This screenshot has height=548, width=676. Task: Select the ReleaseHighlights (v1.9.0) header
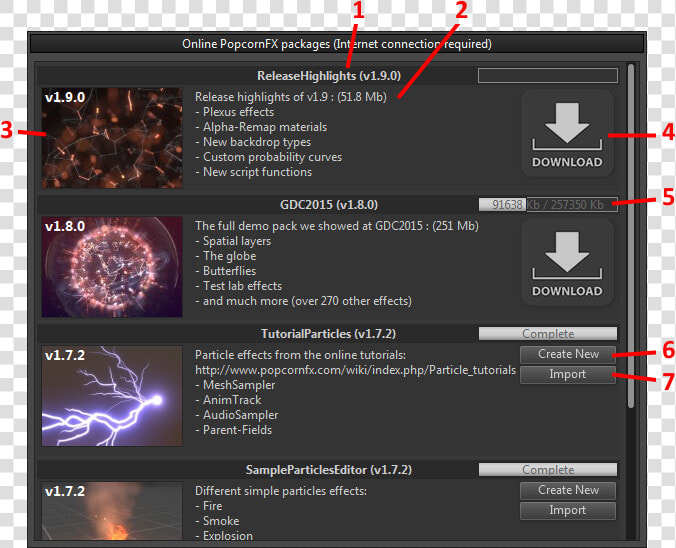click(329, 76)
